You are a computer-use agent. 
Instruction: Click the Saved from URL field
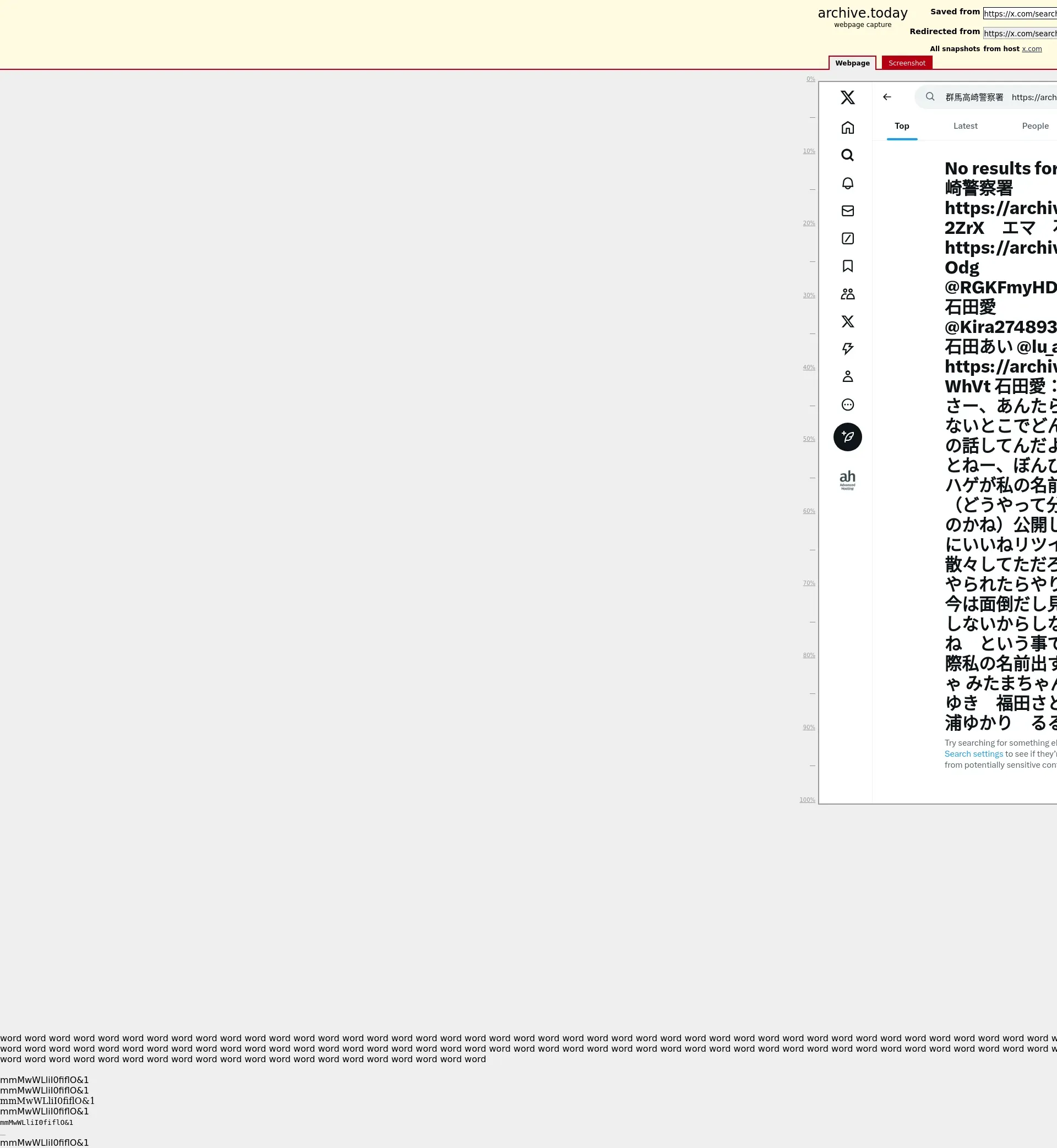[1019, 13]
